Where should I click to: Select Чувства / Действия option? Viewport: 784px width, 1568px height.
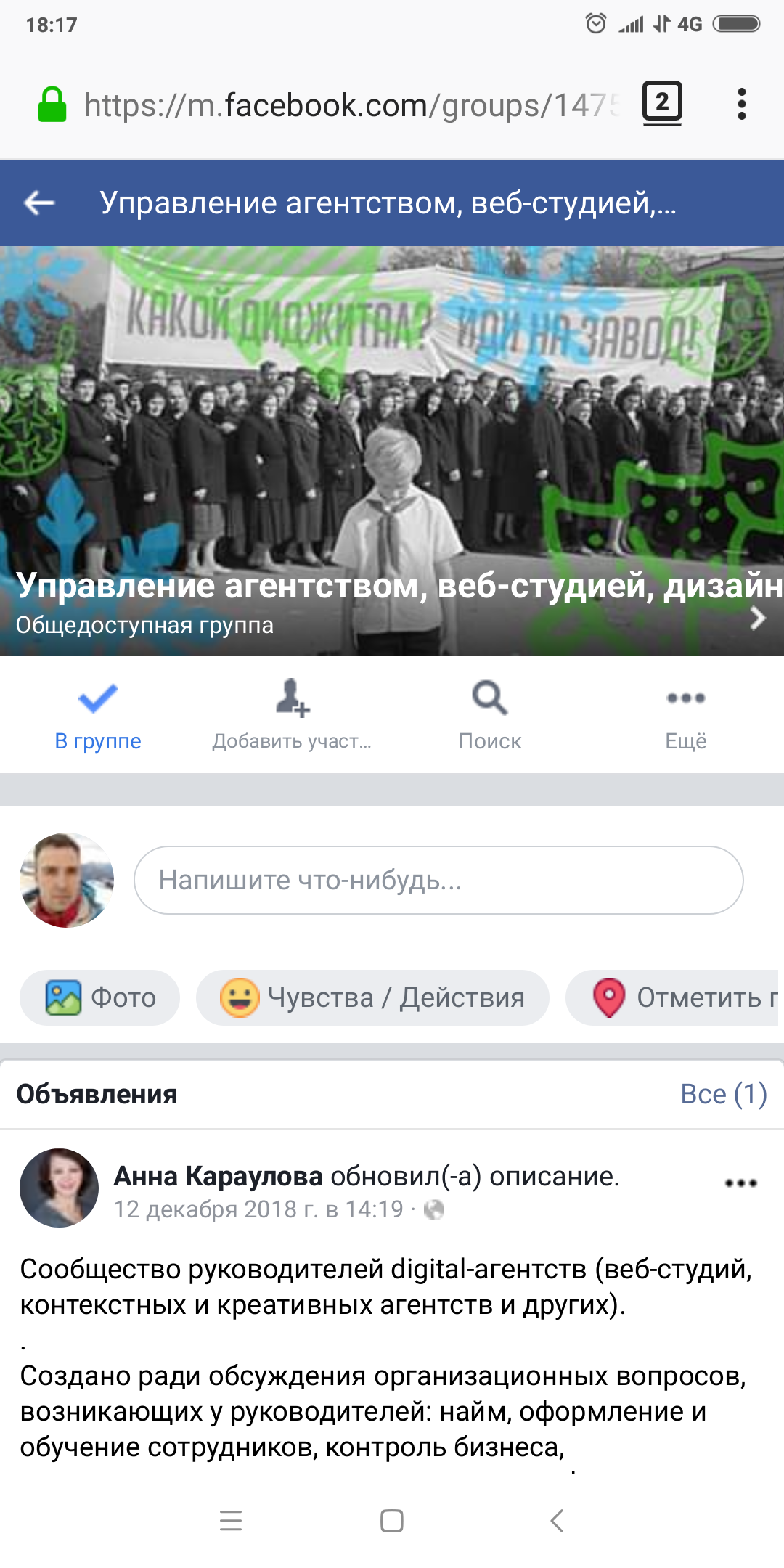click(372, 997)
